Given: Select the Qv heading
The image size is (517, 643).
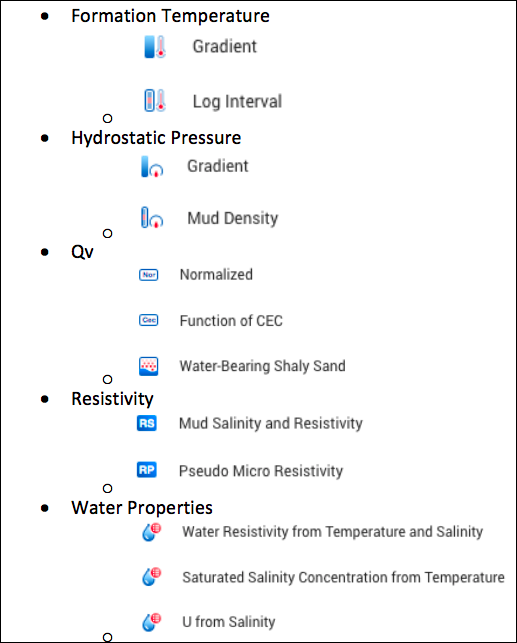Looking at the screenshot, I should click(x=82, y=251).
